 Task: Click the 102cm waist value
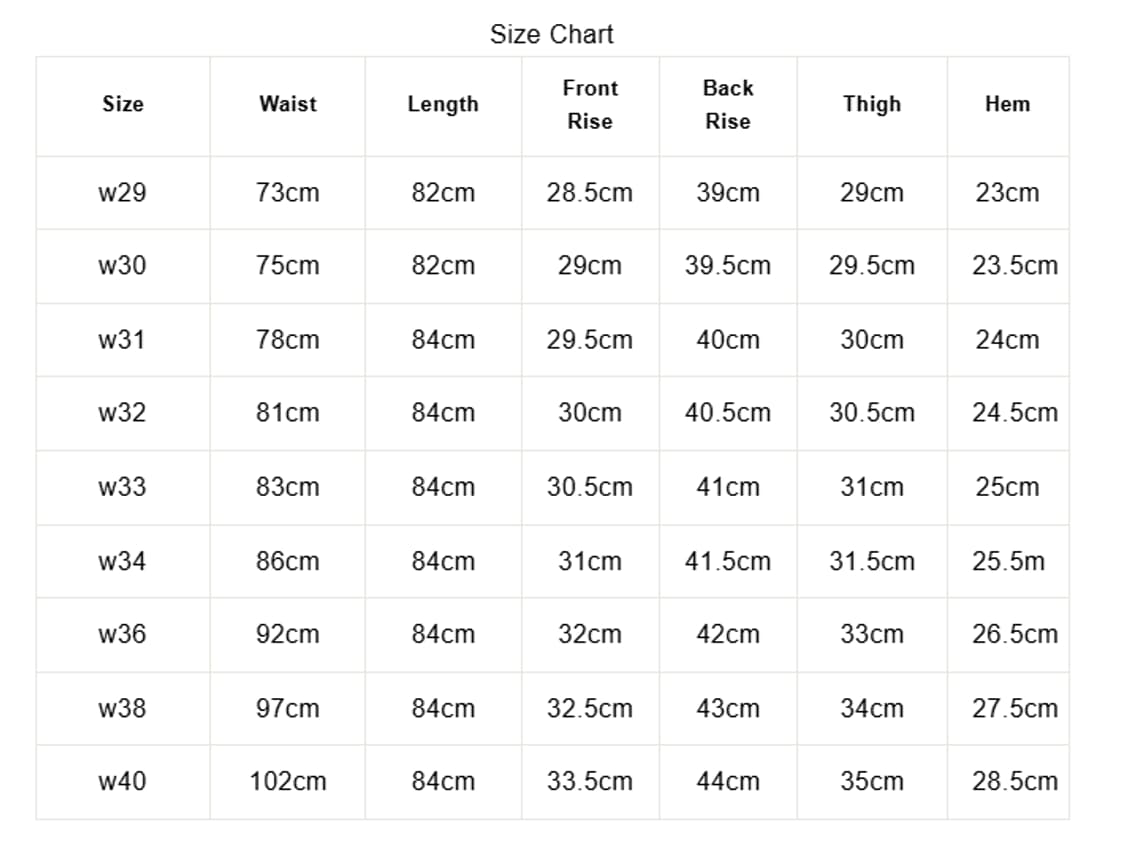[288, 782]
